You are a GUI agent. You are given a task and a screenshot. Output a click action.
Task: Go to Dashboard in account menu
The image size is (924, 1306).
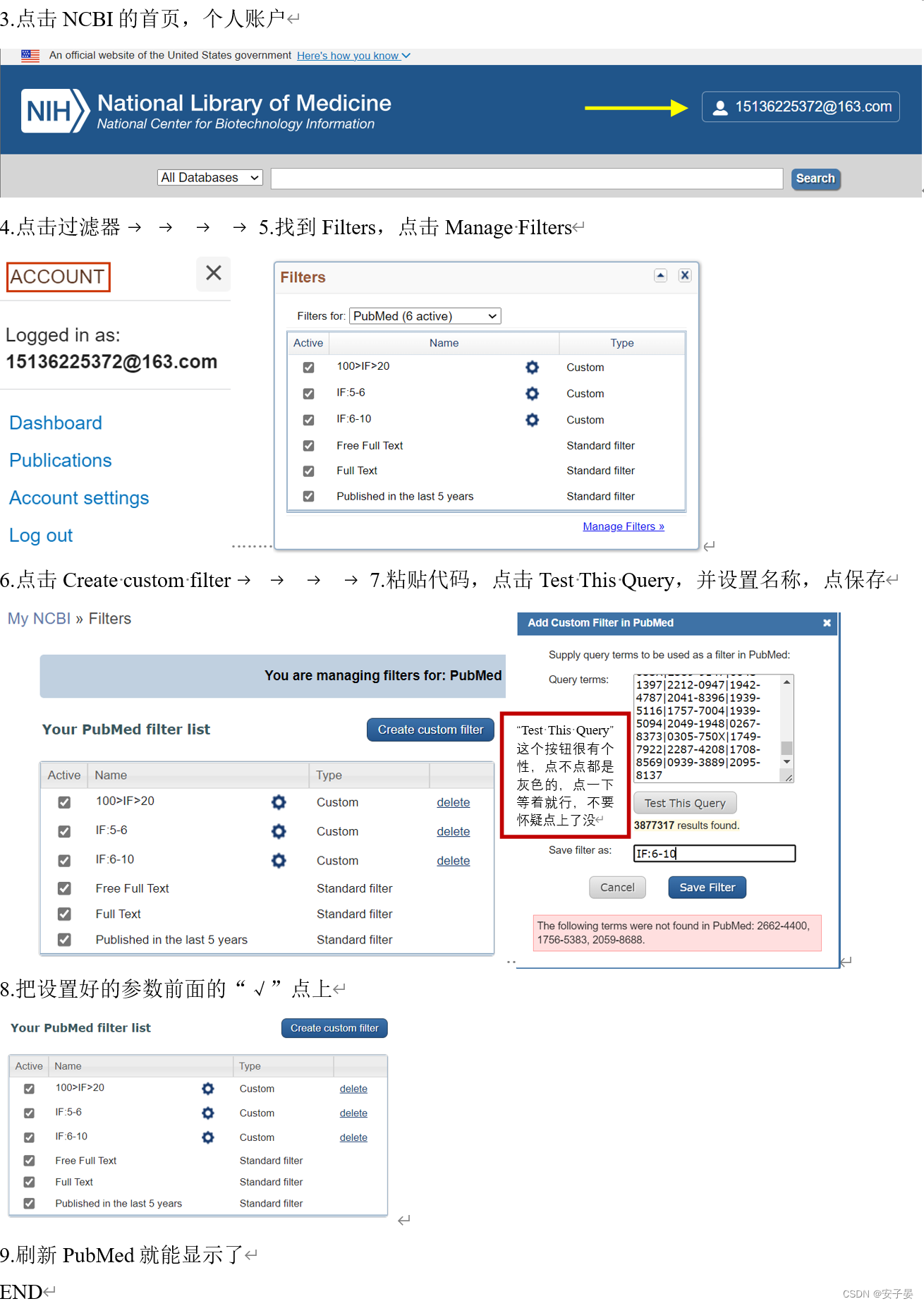tap(56, 423)
